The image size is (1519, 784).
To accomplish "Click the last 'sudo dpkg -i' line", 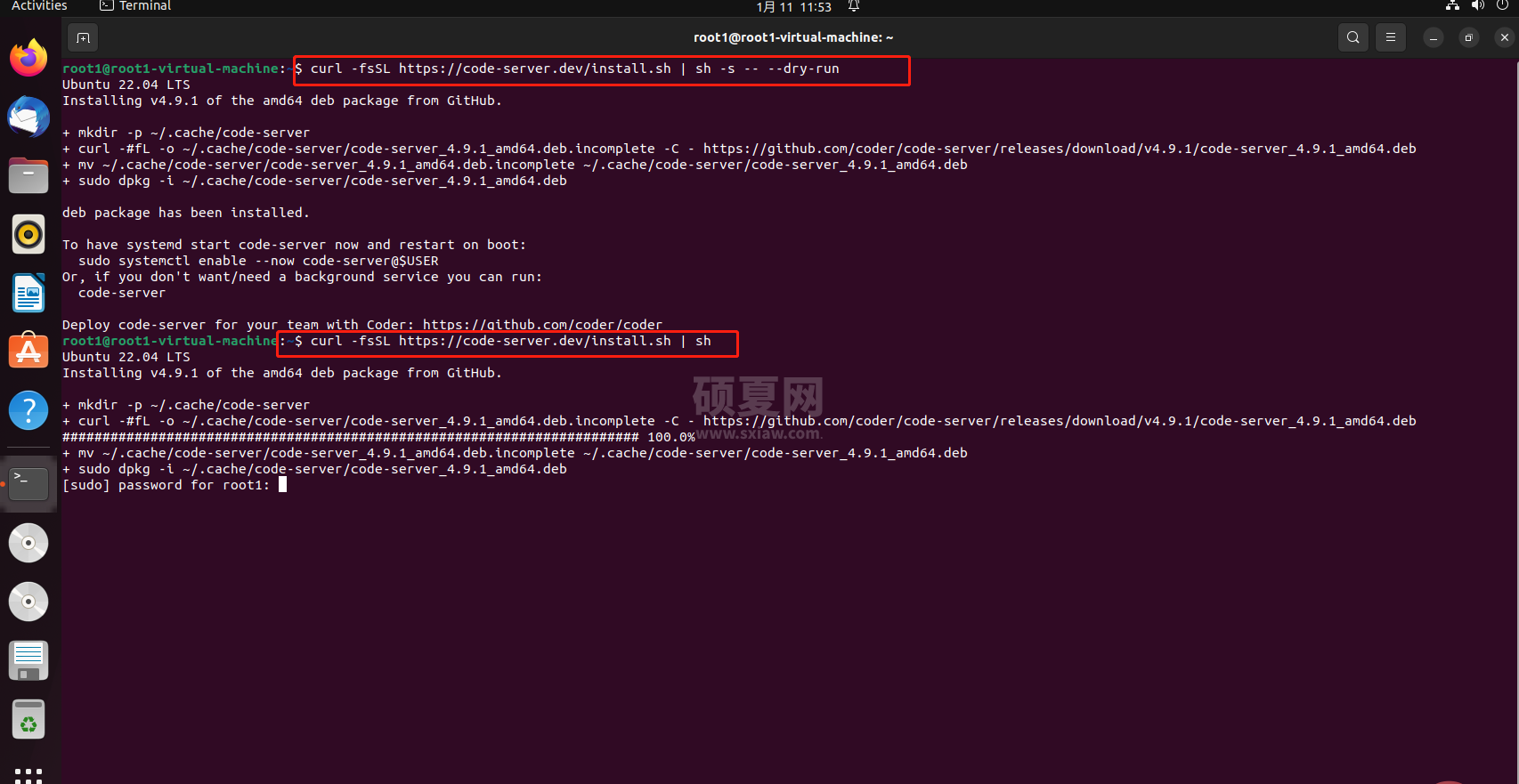I will coord(314,469).
